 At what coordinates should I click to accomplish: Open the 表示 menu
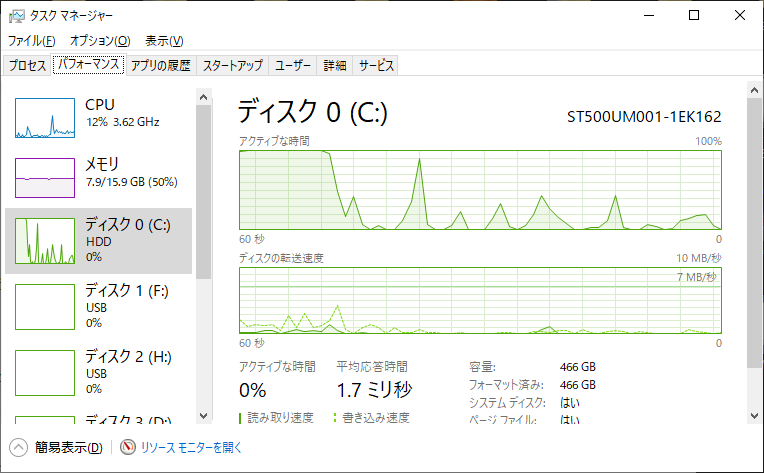[x=164, y=41]
